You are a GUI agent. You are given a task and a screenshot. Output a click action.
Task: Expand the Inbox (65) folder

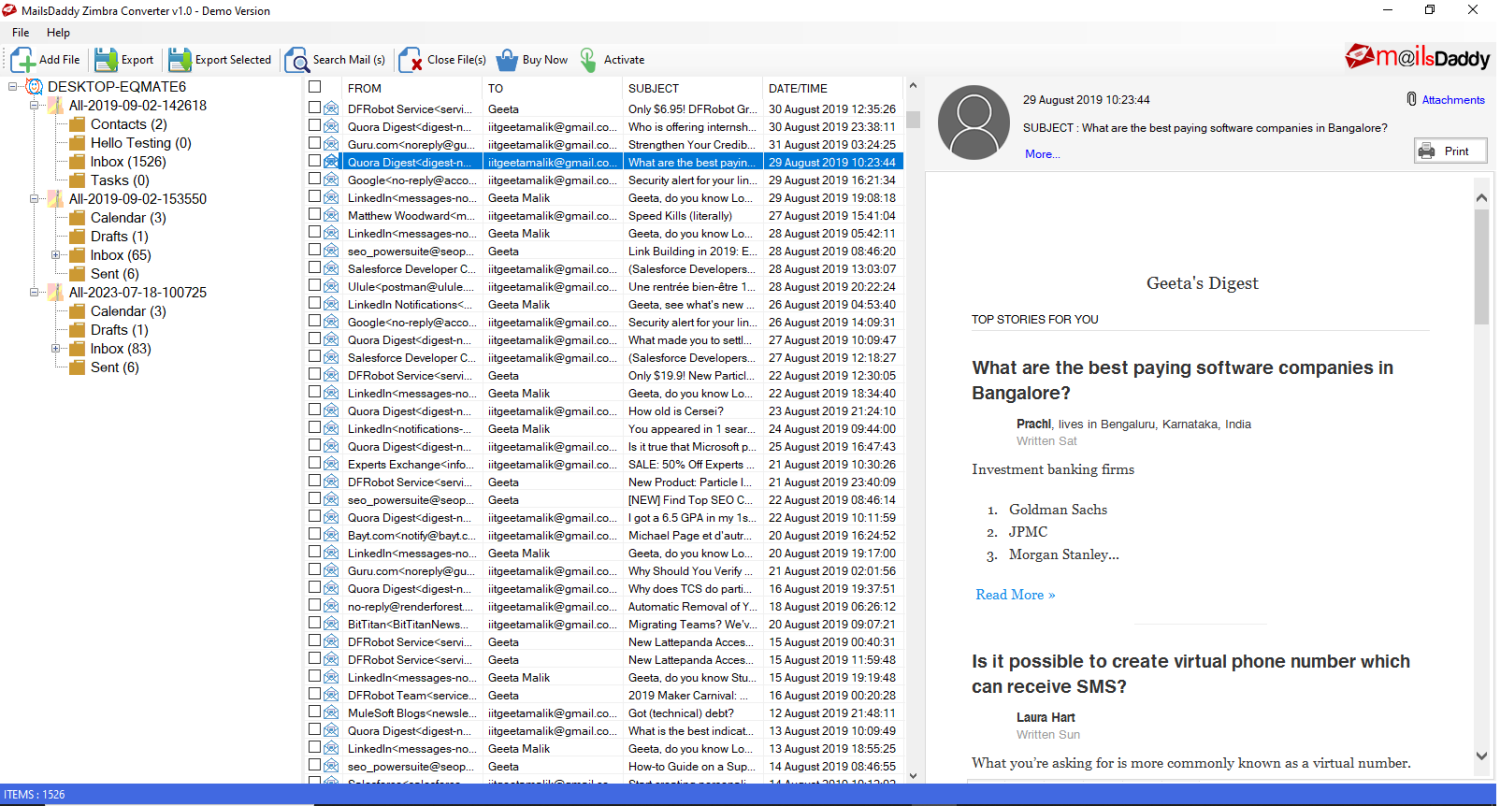pyautogui.click(x=56, y=255)
